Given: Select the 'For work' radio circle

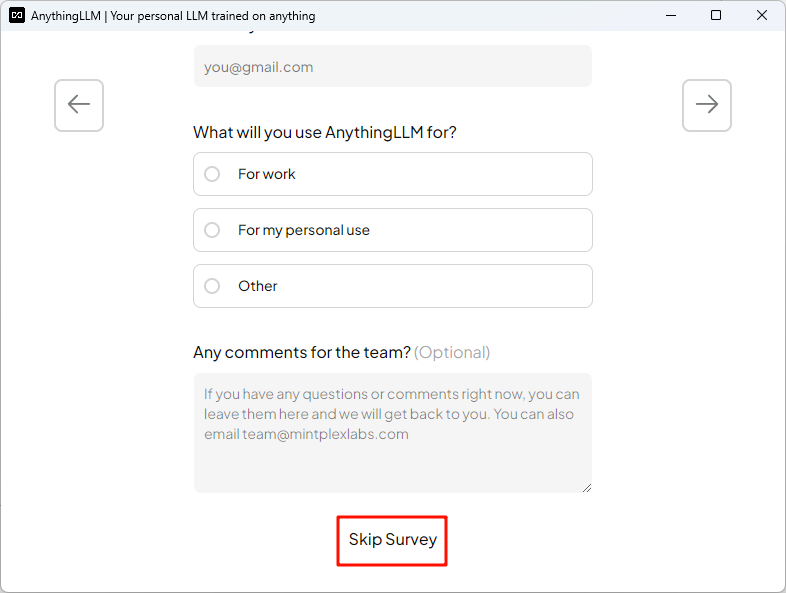Looking at the screenshot, I should click(x=212, y=174).
